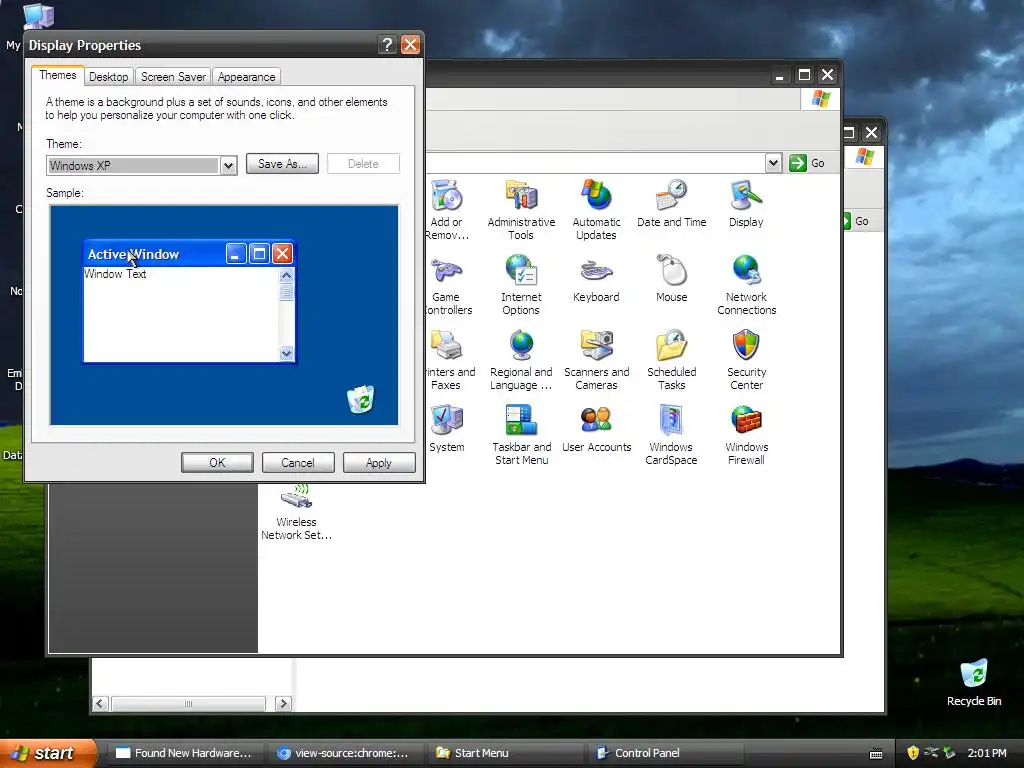Screen dimensions: 1024x768
Task: Open Scanners and Cameras icon
Action: (596, 360)
